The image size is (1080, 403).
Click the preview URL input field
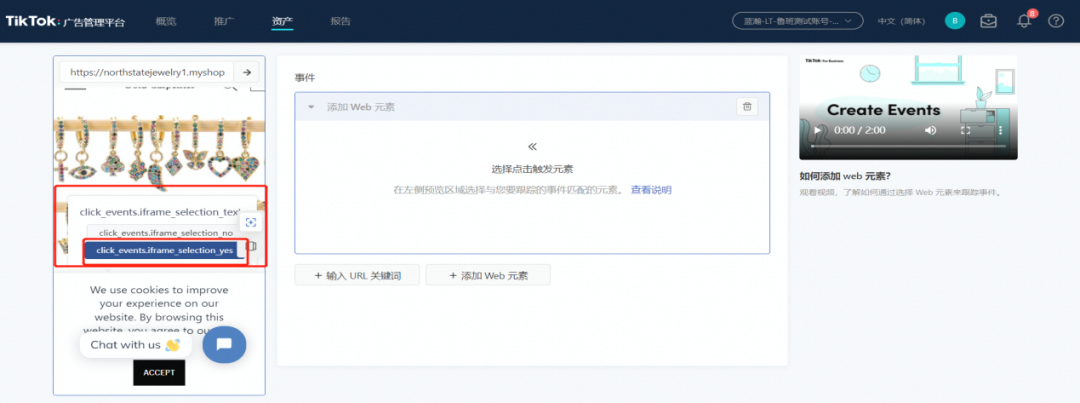[147, 72]
